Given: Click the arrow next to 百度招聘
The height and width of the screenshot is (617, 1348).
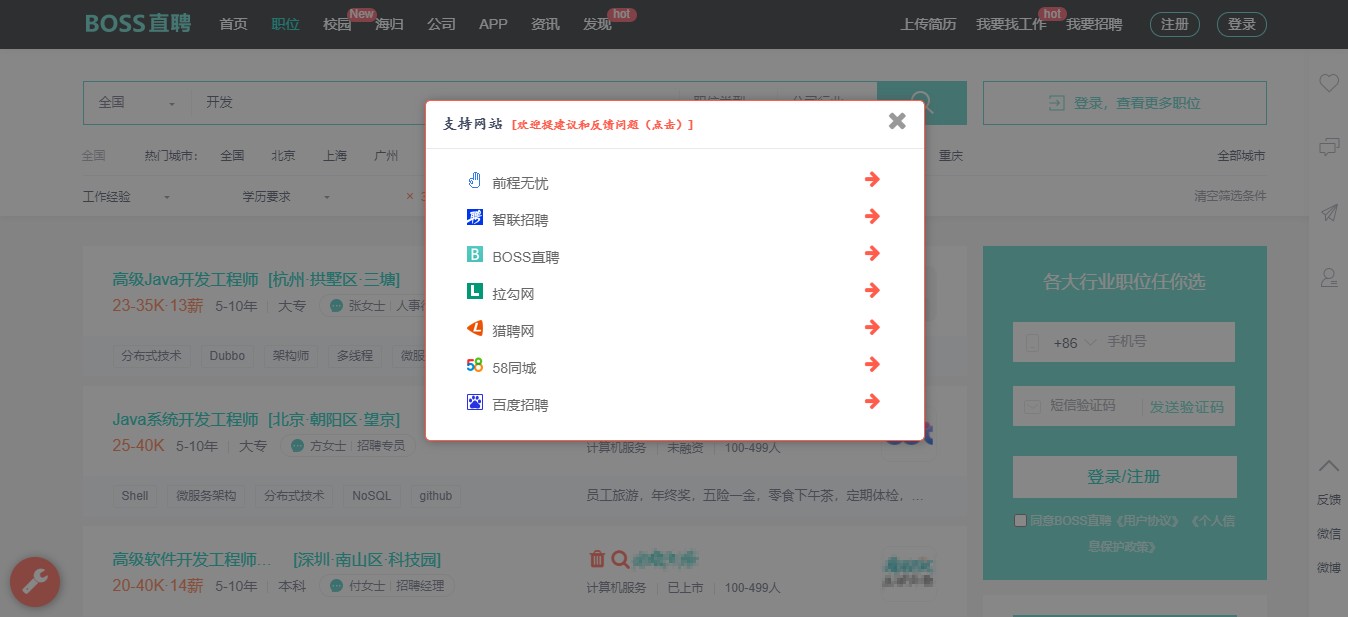Looking at the screenshot, I should click(872, 401).
